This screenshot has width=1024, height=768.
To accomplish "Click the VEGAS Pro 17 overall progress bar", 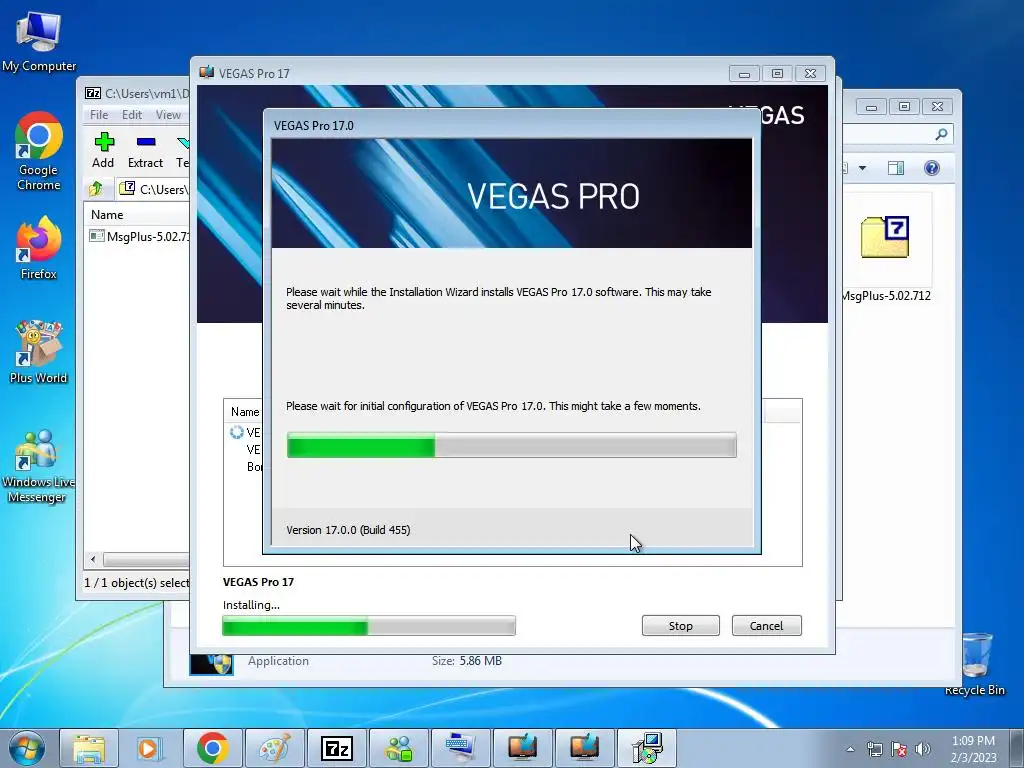I will pyautogui.click(x=369, y=626).
